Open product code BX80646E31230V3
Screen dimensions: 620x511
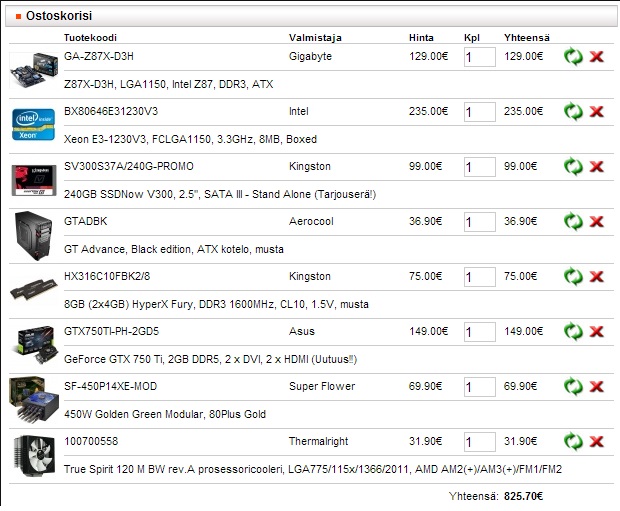pyautogui.click(x=111, y=112)
